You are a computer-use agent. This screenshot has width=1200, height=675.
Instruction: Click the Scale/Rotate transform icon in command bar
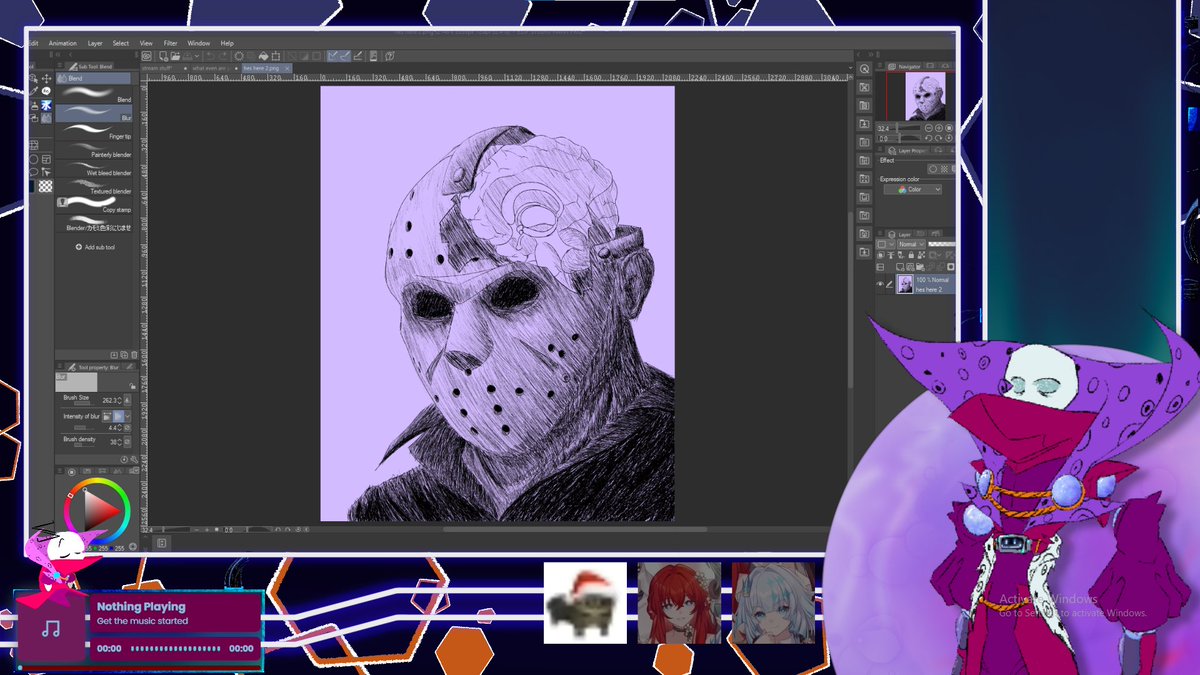(276, 56)
